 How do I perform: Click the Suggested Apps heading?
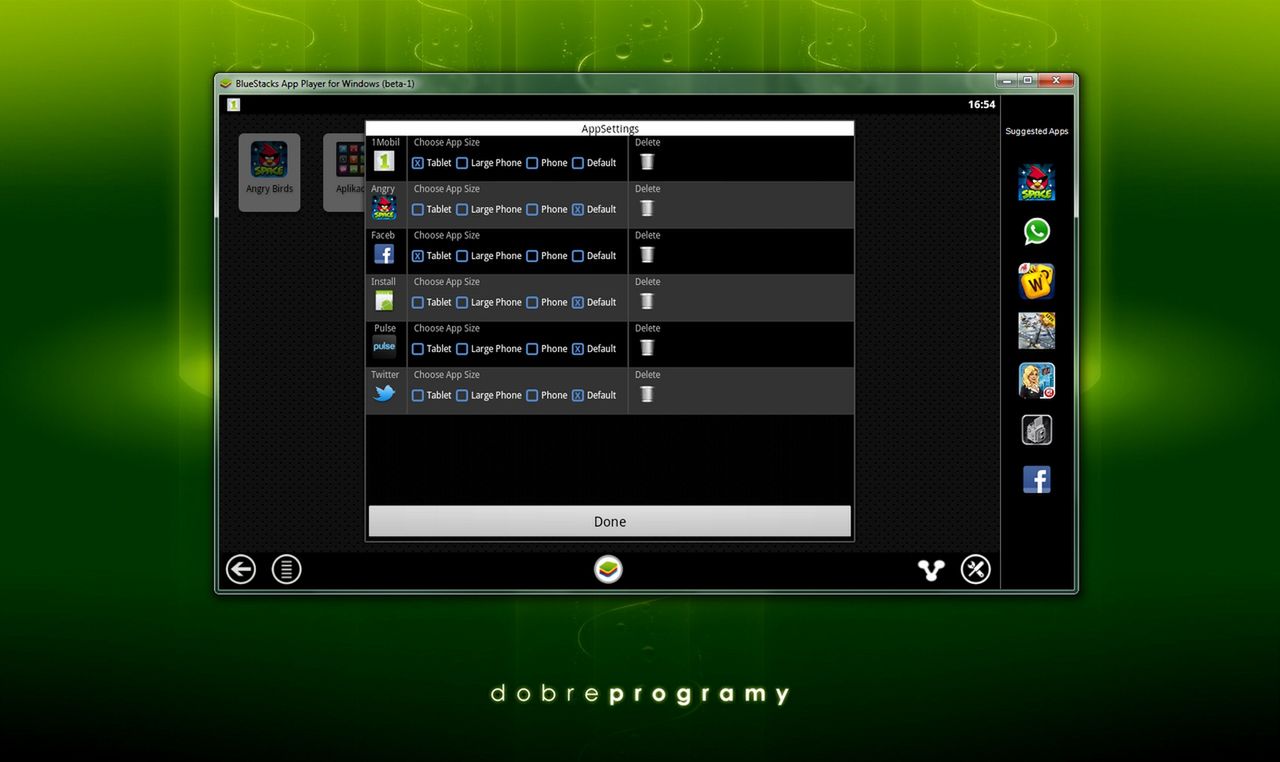point(1037,131)
